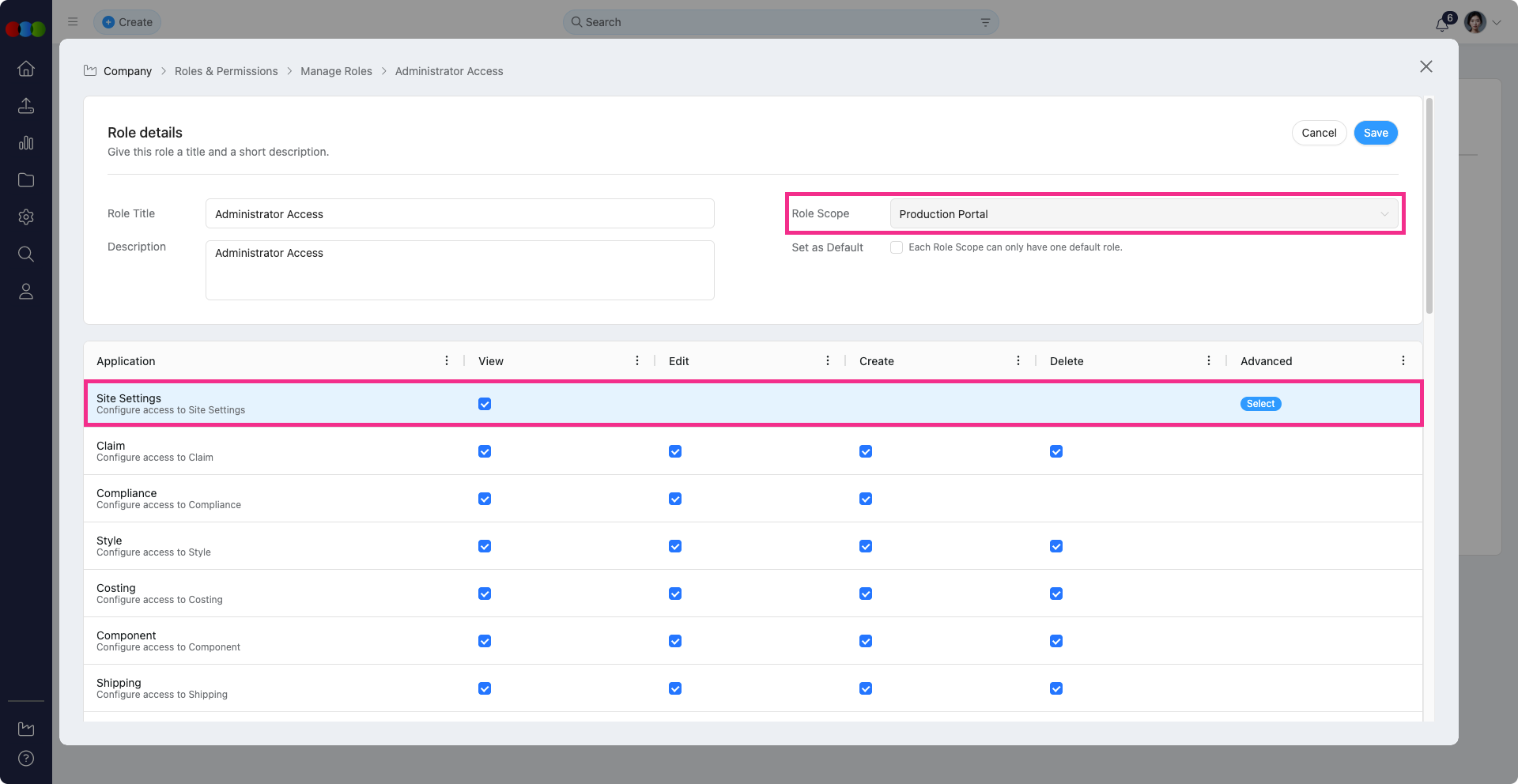Open the settings gear in the sidebar
This screenshot has height=784, width=1518.
pos(26,217)
